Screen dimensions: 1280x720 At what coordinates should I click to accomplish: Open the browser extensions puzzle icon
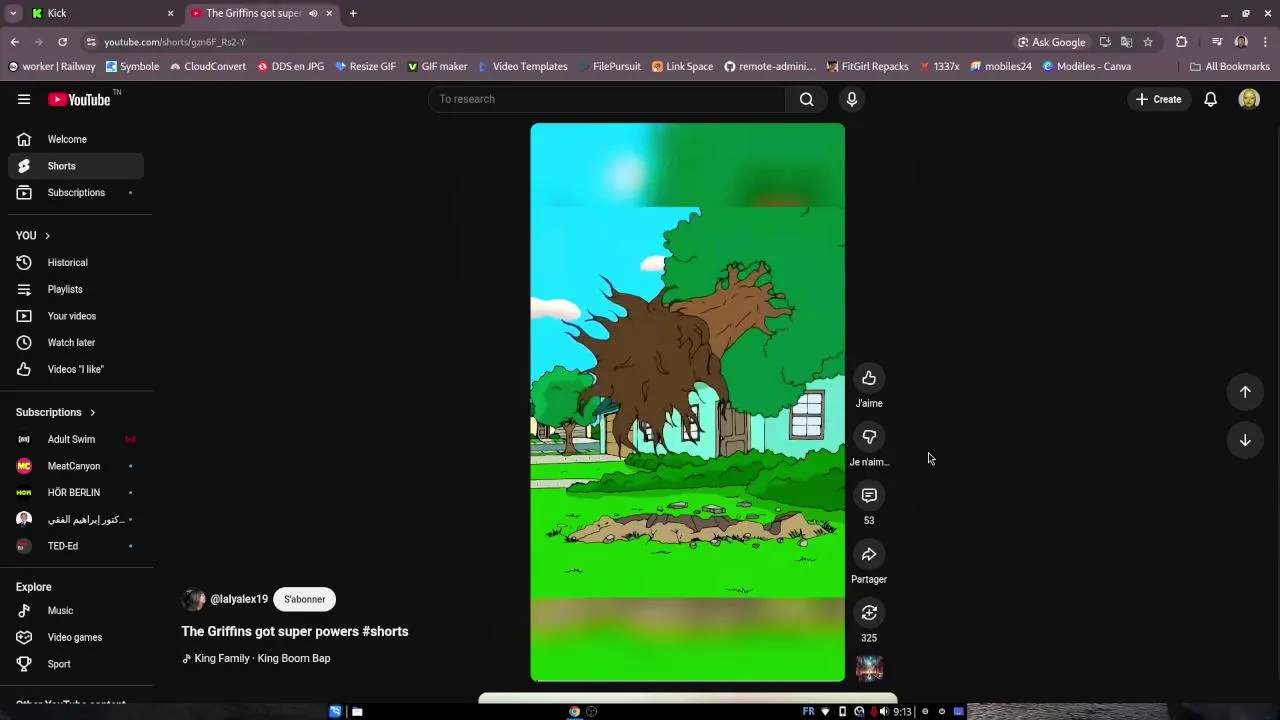(x=1182, y=42)
